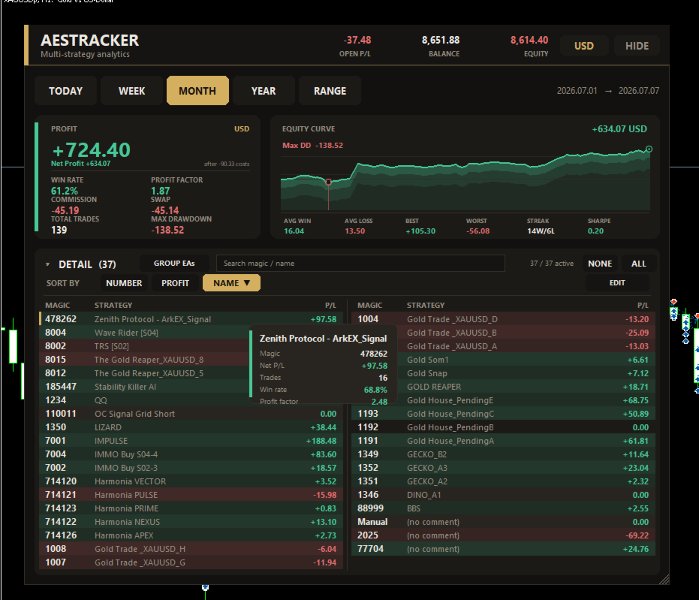Image resolution: width=699 pixels, height=600 pixels.
Task: Toggle the GROUP EAs button
Action: tap(174, 263)
